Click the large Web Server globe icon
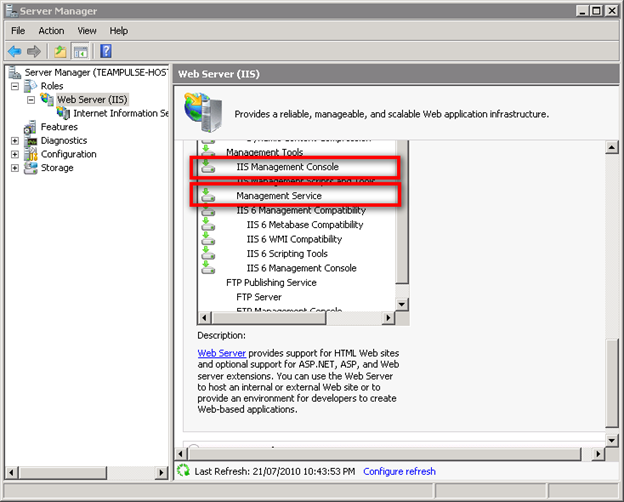 [x=203, y=112]
